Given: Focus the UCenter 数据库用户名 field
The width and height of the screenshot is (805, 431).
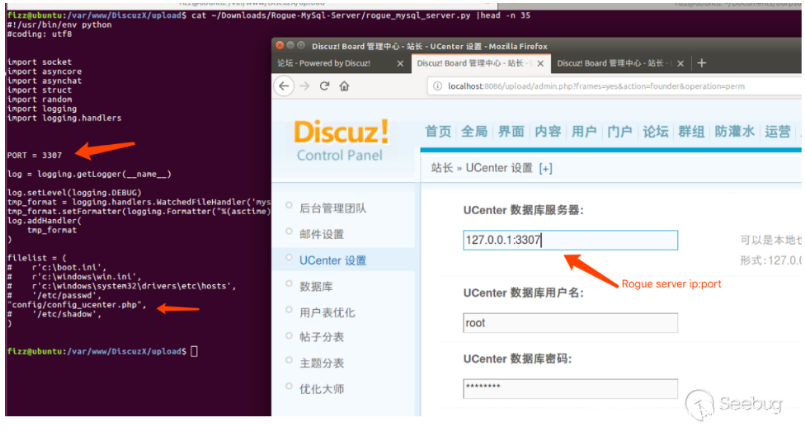Looking at the screenshot, I should click(570, 323).
